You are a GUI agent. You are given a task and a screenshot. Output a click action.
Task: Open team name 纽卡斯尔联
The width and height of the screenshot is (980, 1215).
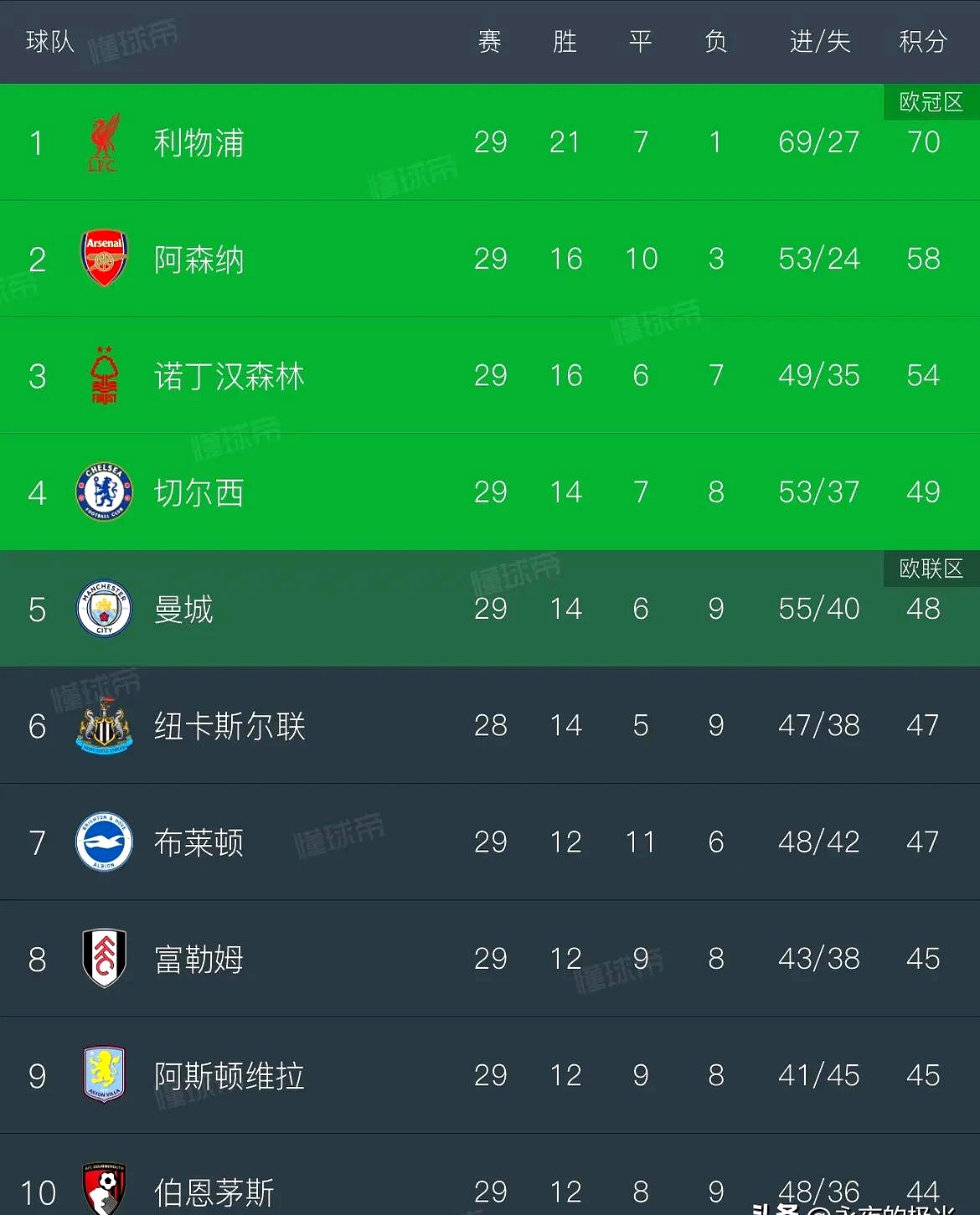(229, 726)
